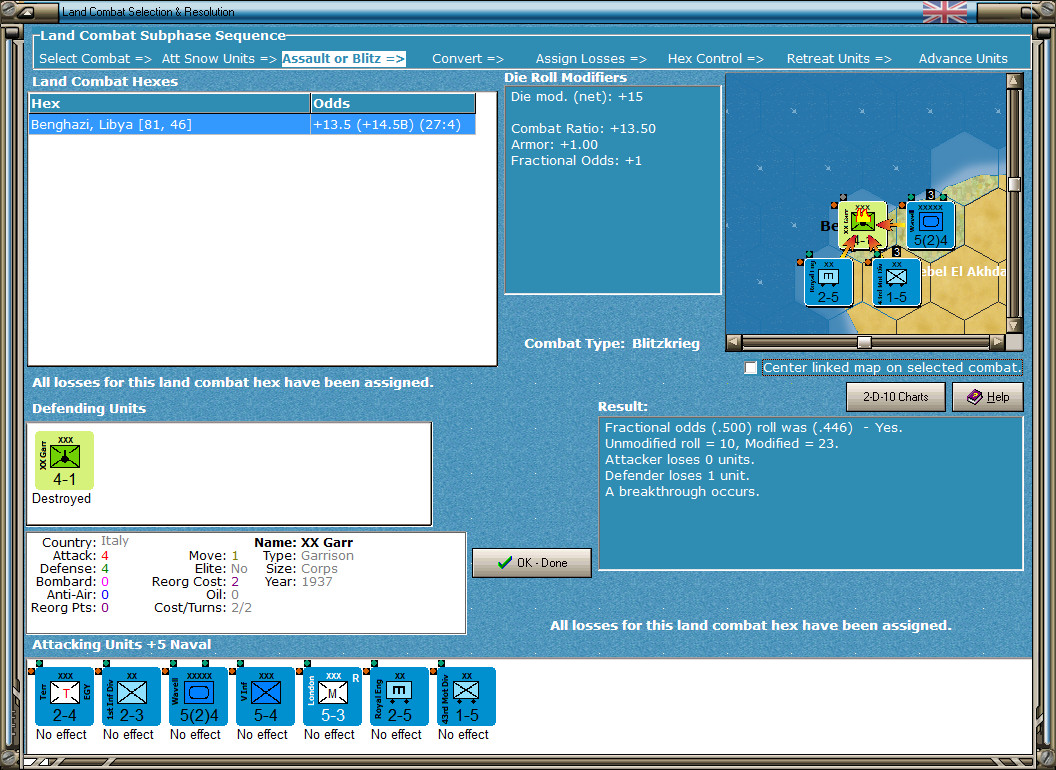Click the Combat Ratio: +13.50 line
Image resolution: width=1056 pixels, height=770 pixels.
coord(583,128)
